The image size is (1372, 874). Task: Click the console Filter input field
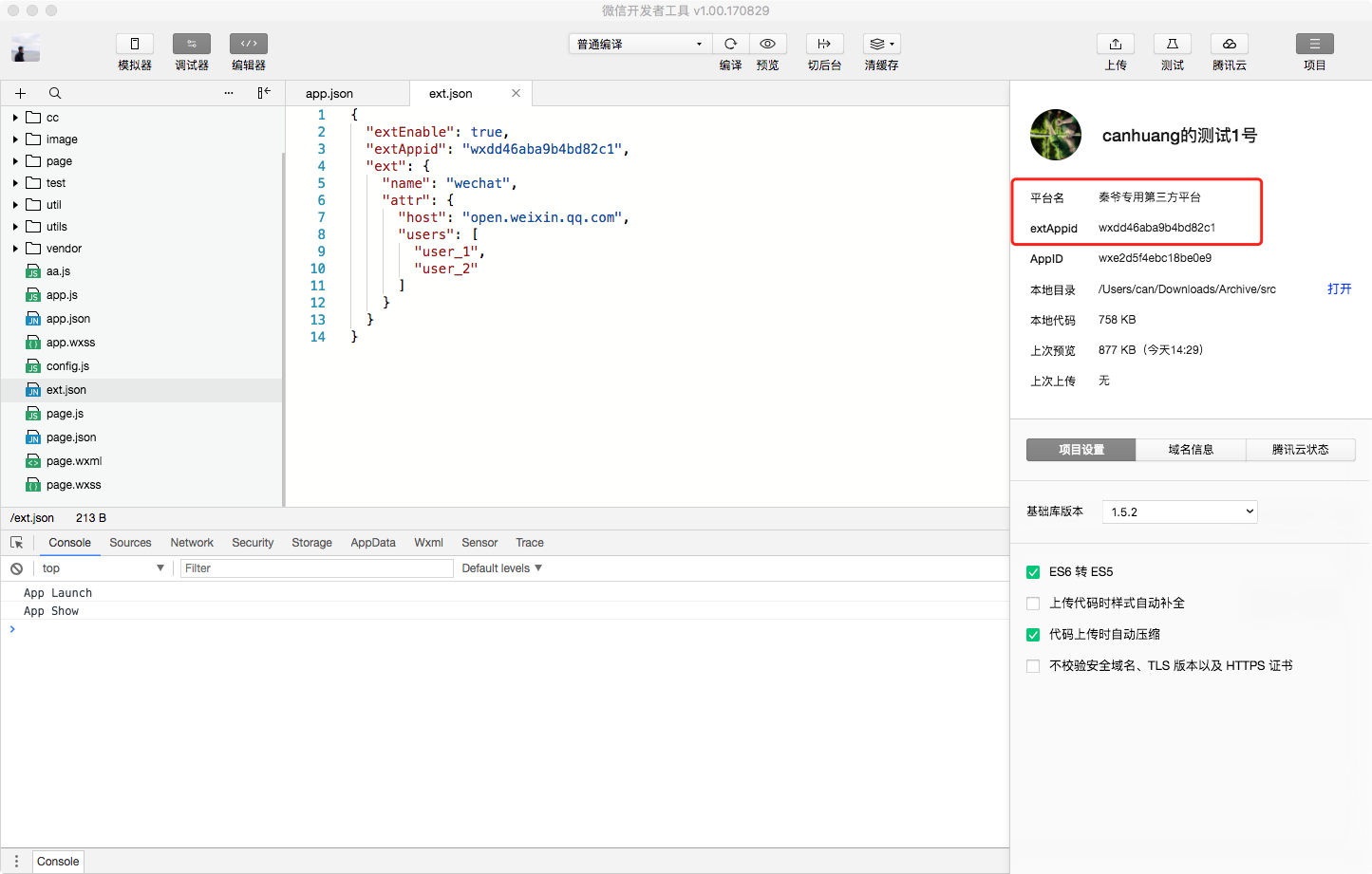pos(316,568)
